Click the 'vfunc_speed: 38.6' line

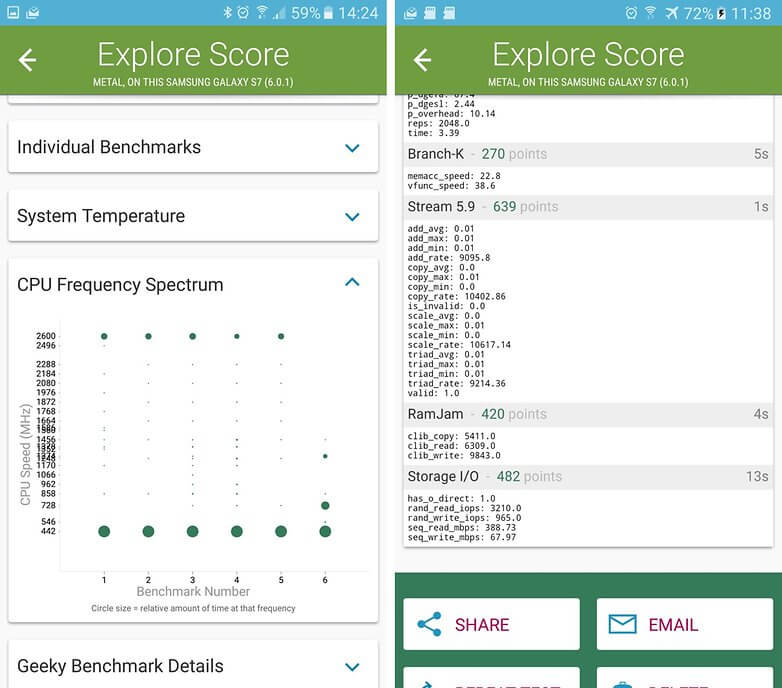[451, 185]
